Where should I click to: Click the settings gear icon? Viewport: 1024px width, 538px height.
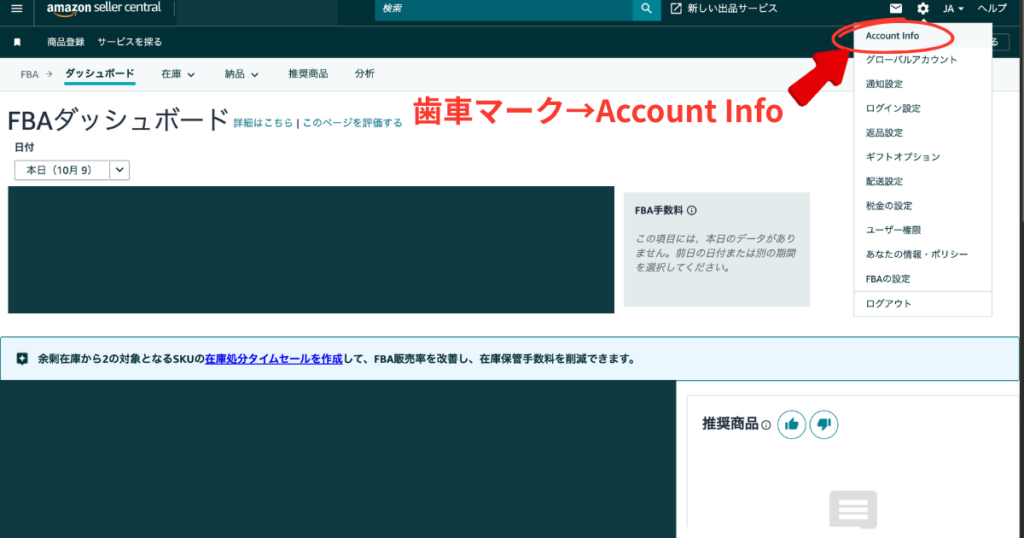(923, 9)
